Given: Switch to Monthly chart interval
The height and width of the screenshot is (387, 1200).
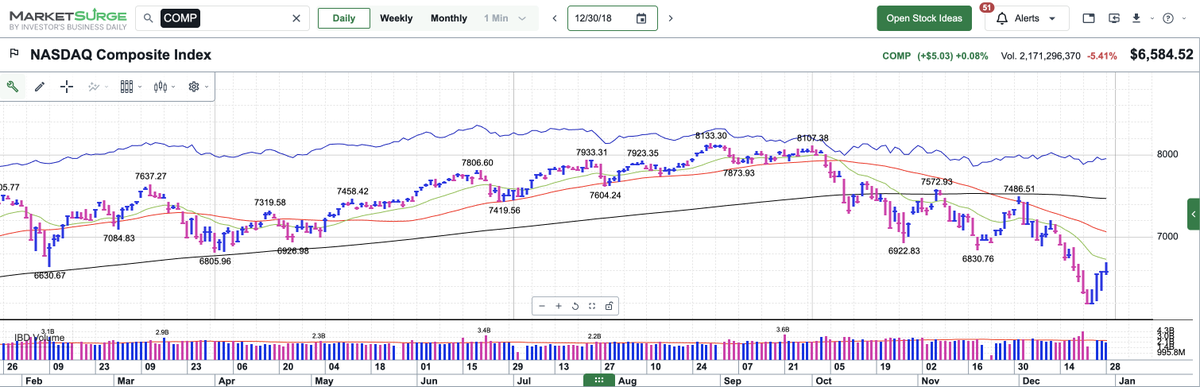Looking at the screenshot, I should 449,18.
